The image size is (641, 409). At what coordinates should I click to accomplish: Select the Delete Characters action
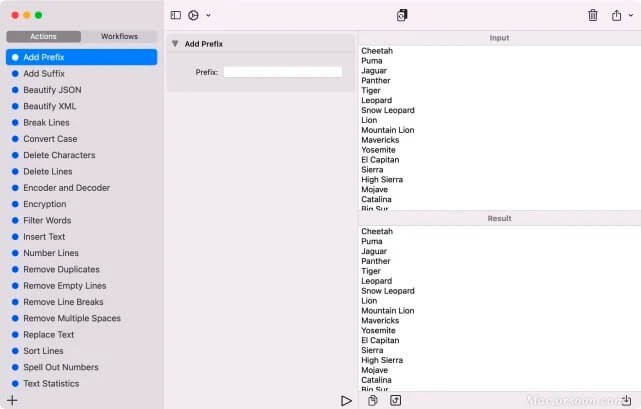81,155
